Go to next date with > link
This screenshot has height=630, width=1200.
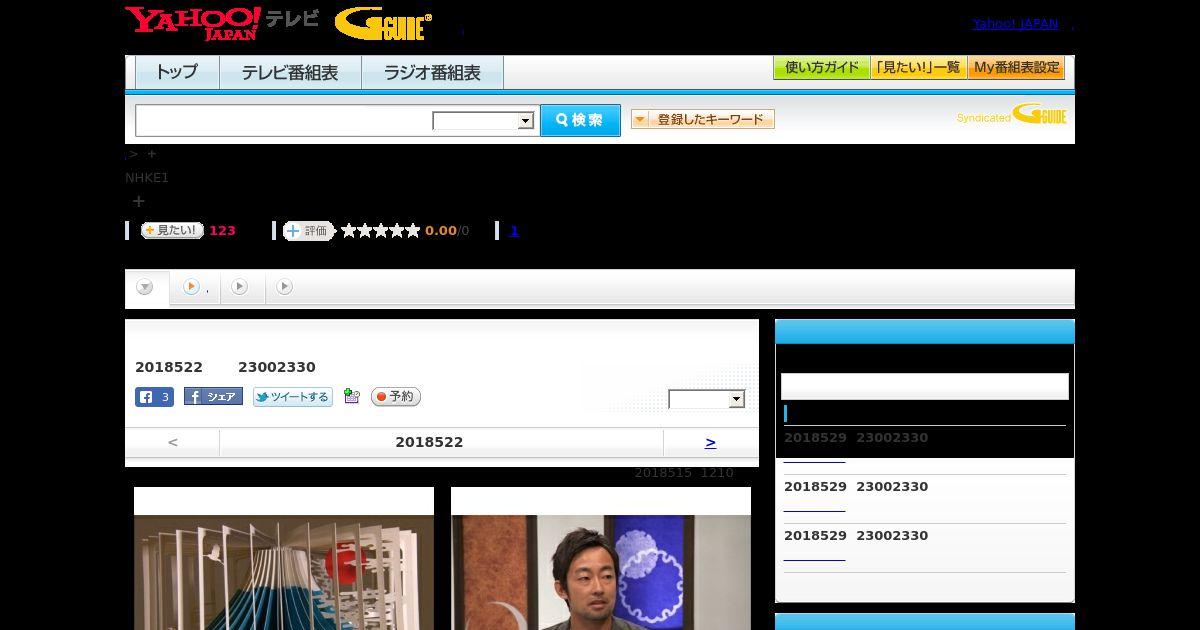tap(710, 442)
